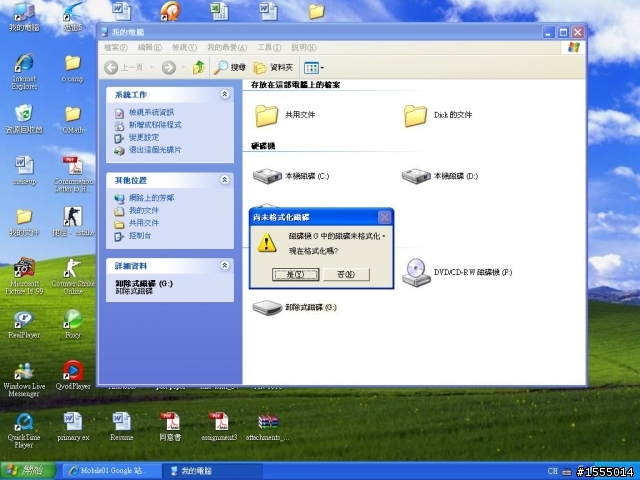This screenshot has width=640, height=480.
Task: Click Yes (是) in the format dialog
Action: [x=296, y=274]
